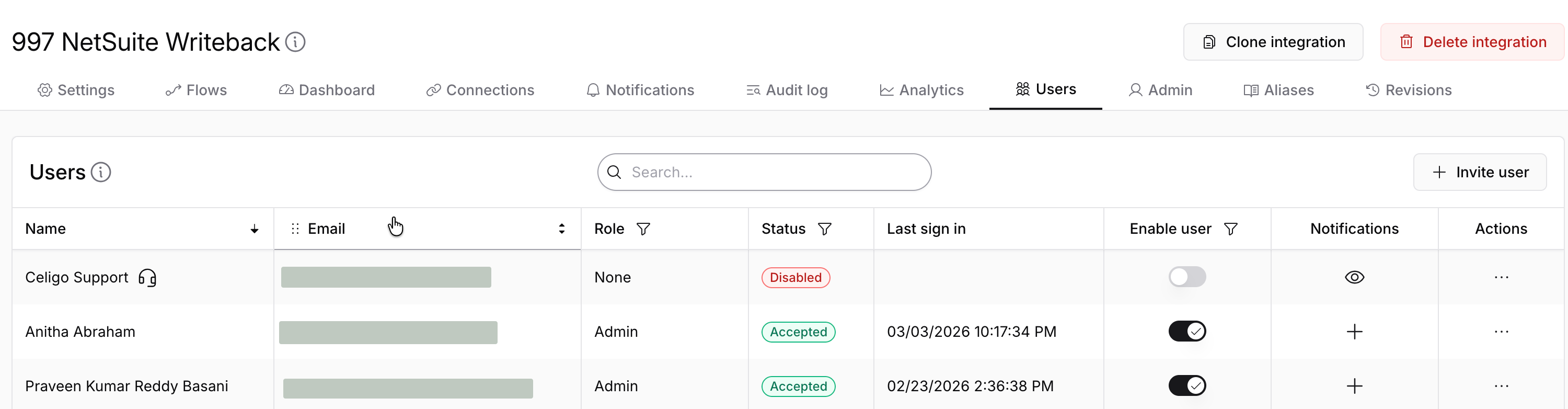This screenshot has width=1568, height=409.
Task: Open the Role column filter
Action: (643, 229)
